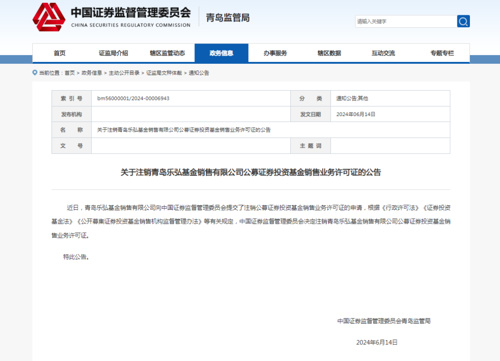
Task: Click the 2024年6月14日 date at bottom
Action: [377, 342]
